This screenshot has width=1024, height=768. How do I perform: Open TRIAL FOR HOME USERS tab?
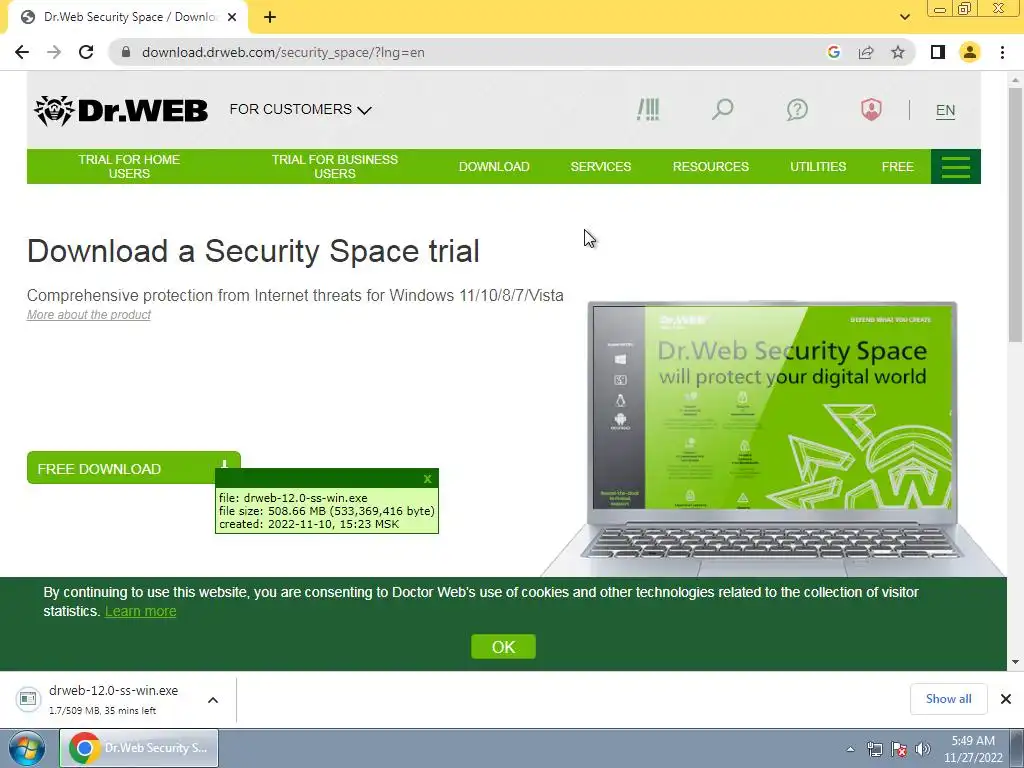(129, 167)
